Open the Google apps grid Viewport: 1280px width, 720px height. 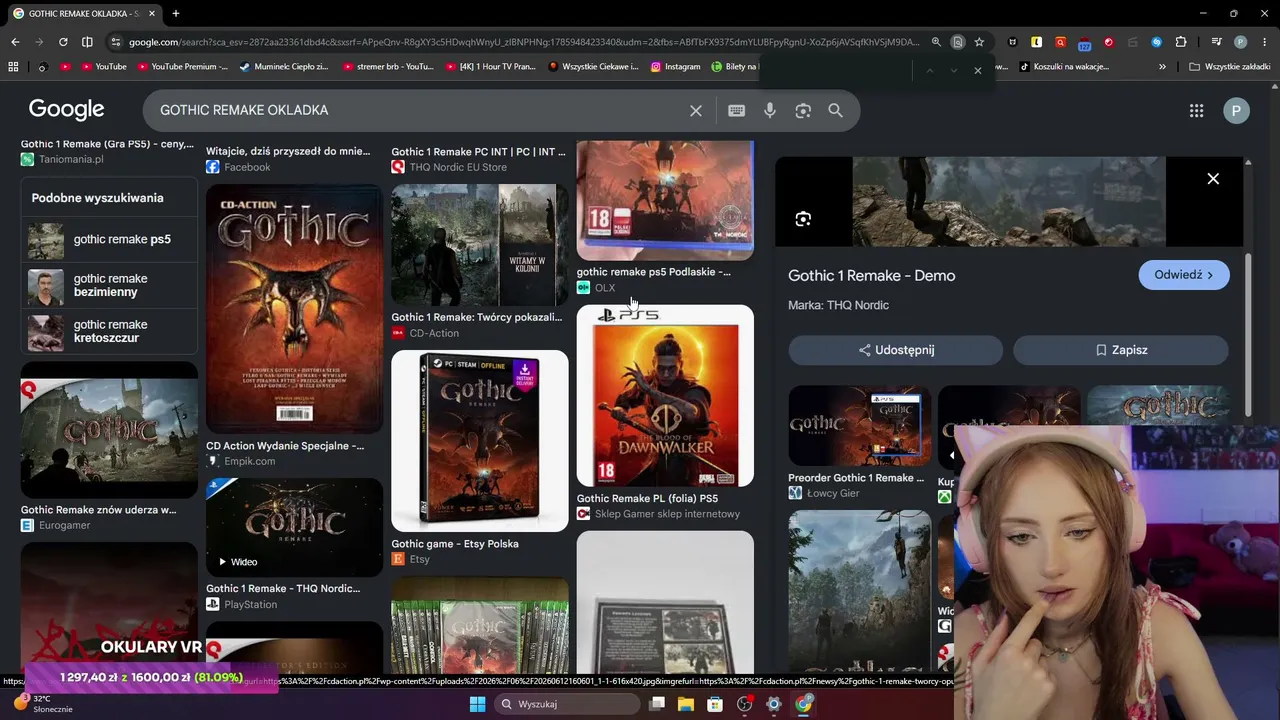pyautogui.click(x=1196, y=110)
